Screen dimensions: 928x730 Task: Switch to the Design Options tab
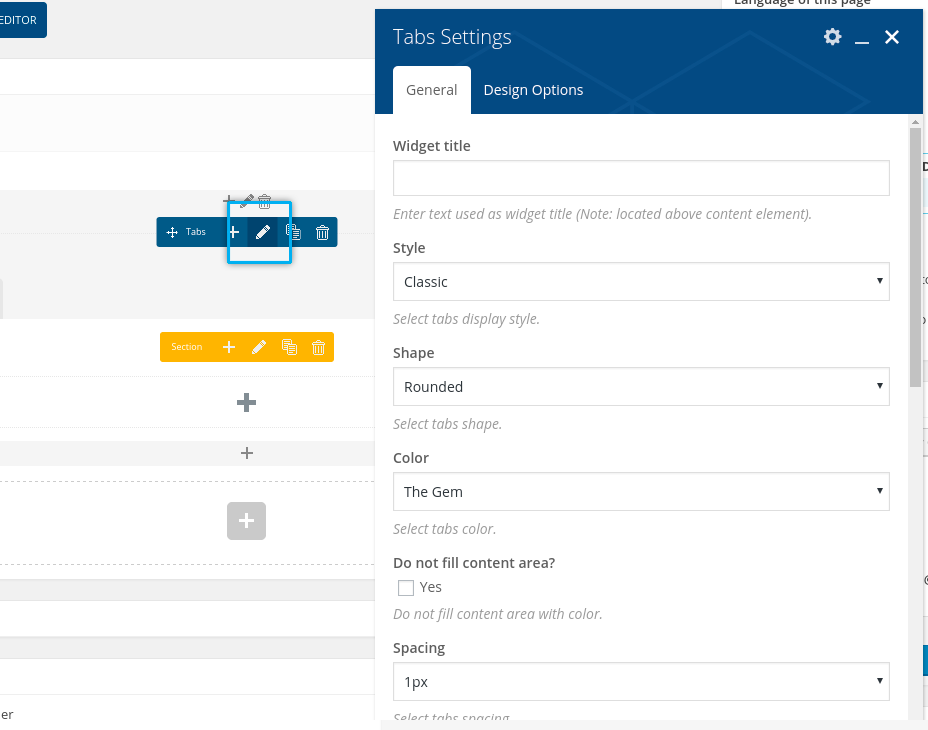pyautogui.click(x=533, y=90)
